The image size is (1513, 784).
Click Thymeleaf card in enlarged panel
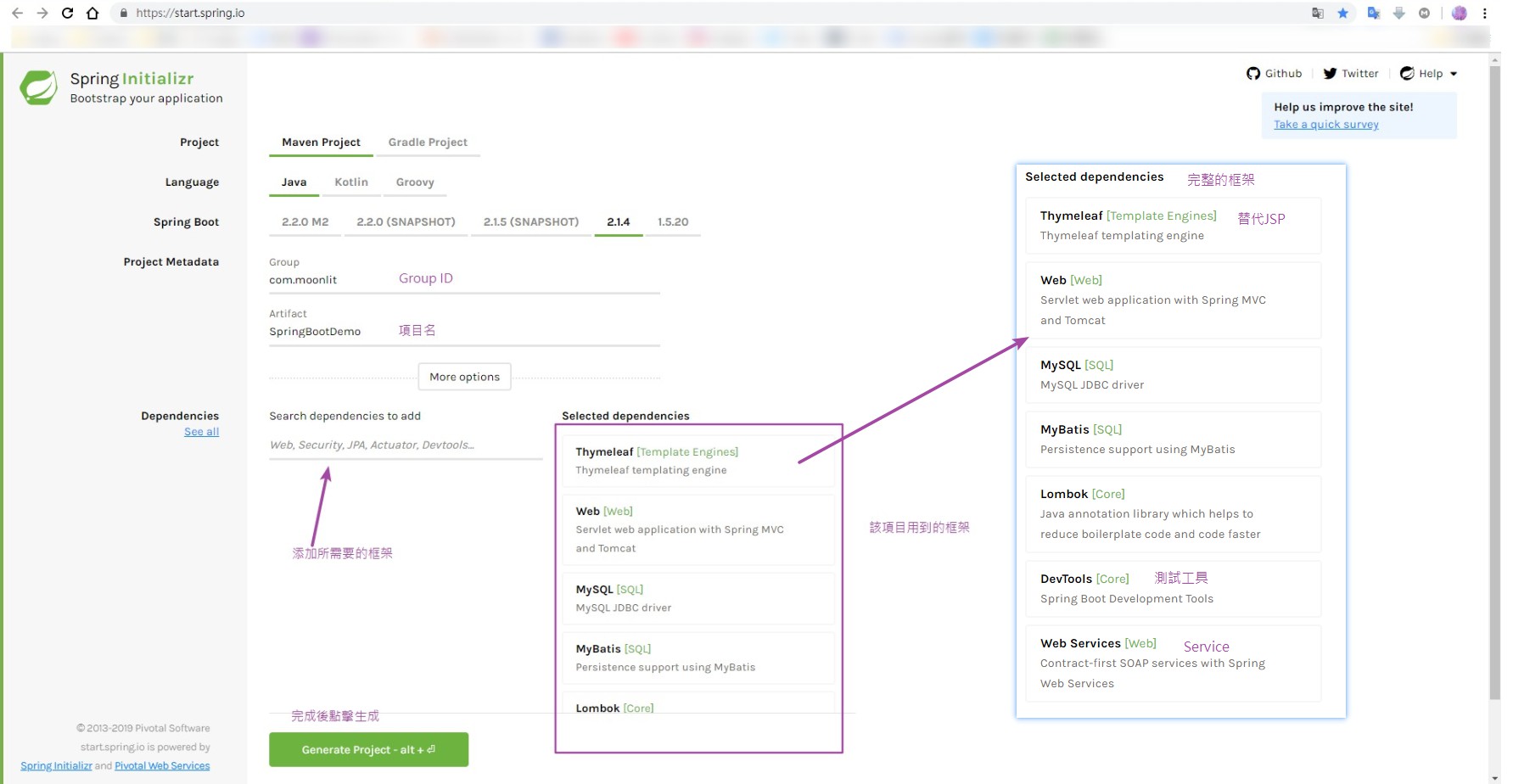tap(1174, 226)
